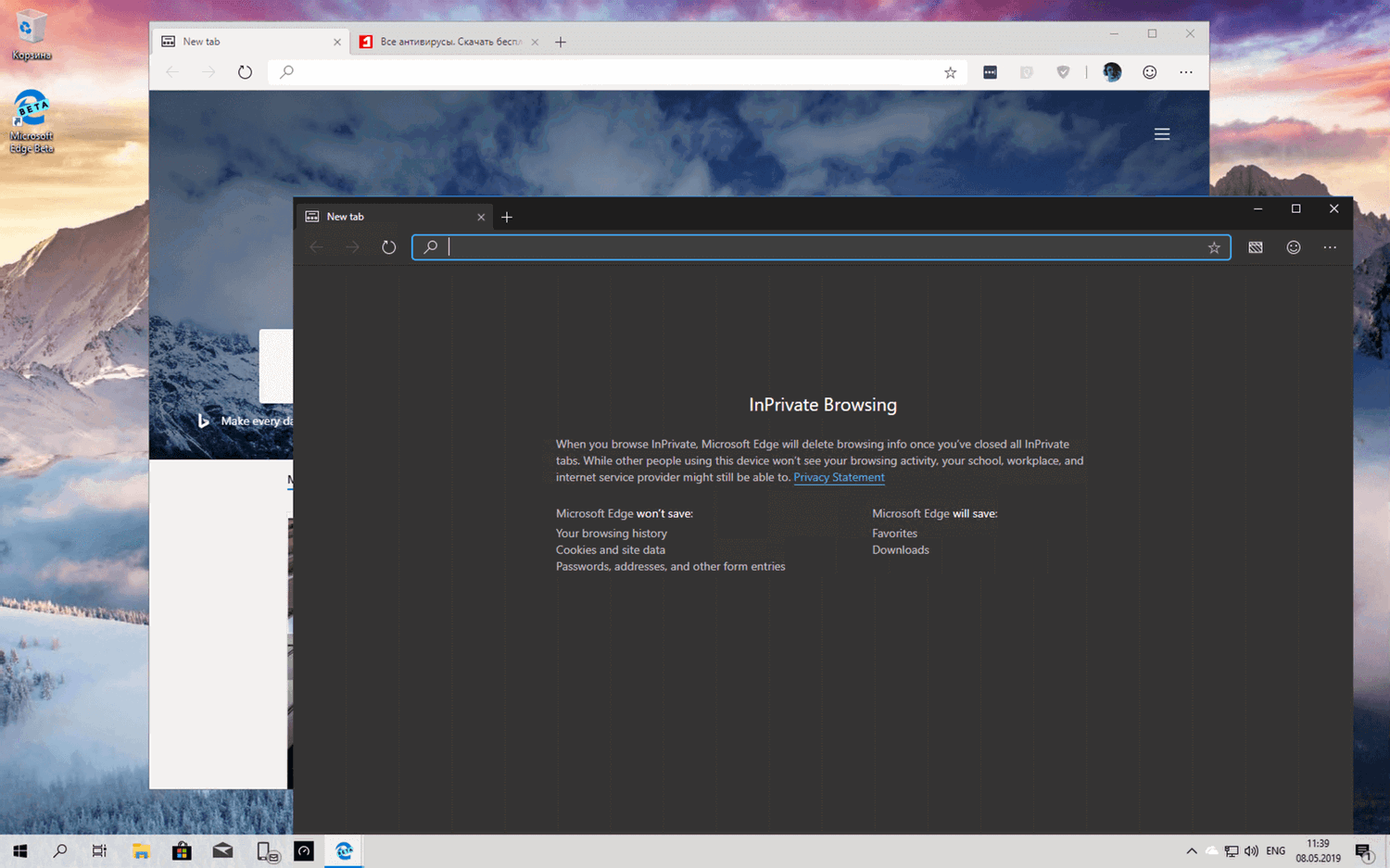Open Microsoft Store from the taskbar
The width and height of the screenshot is (1390, 868).
point(182,851)
